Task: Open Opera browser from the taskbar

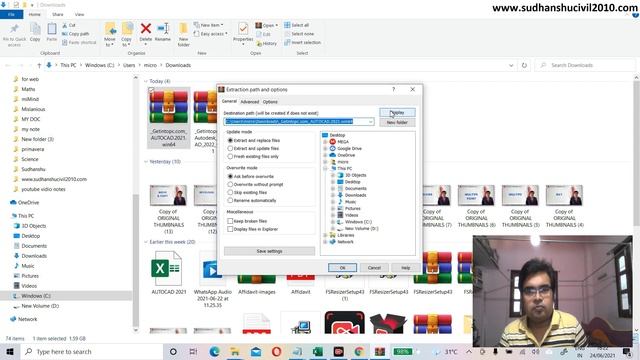Action: point(276,351)
